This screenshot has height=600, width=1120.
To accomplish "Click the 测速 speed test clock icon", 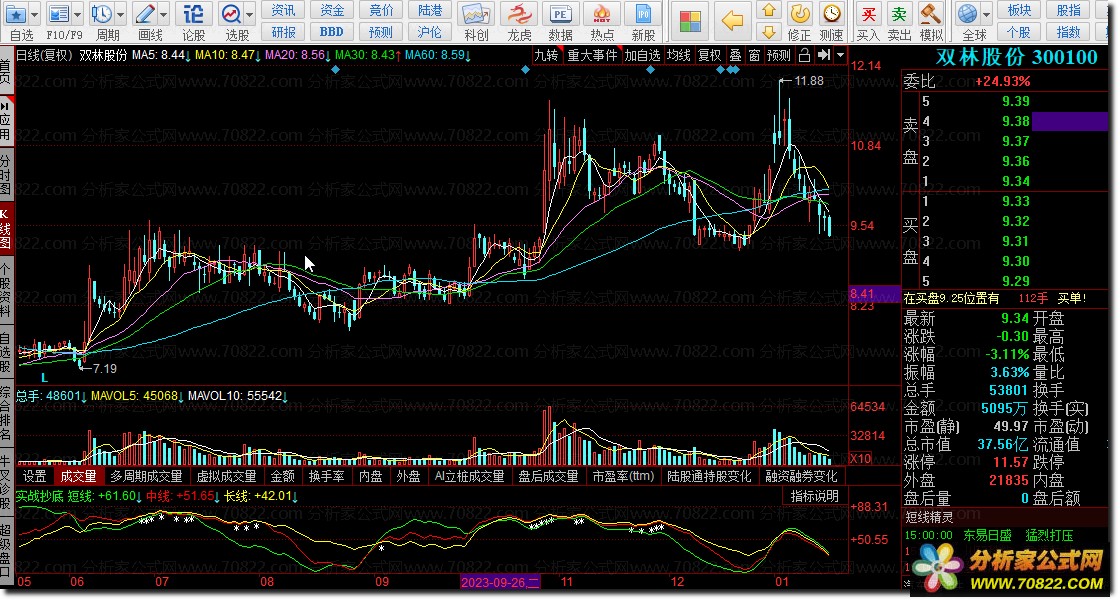I will pos(831,14).
